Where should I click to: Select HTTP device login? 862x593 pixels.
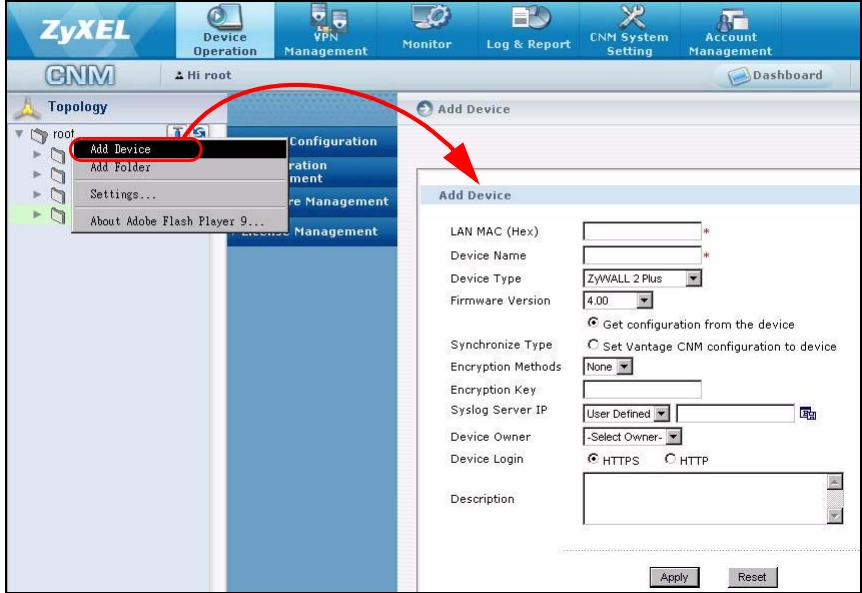click(670, 458)
